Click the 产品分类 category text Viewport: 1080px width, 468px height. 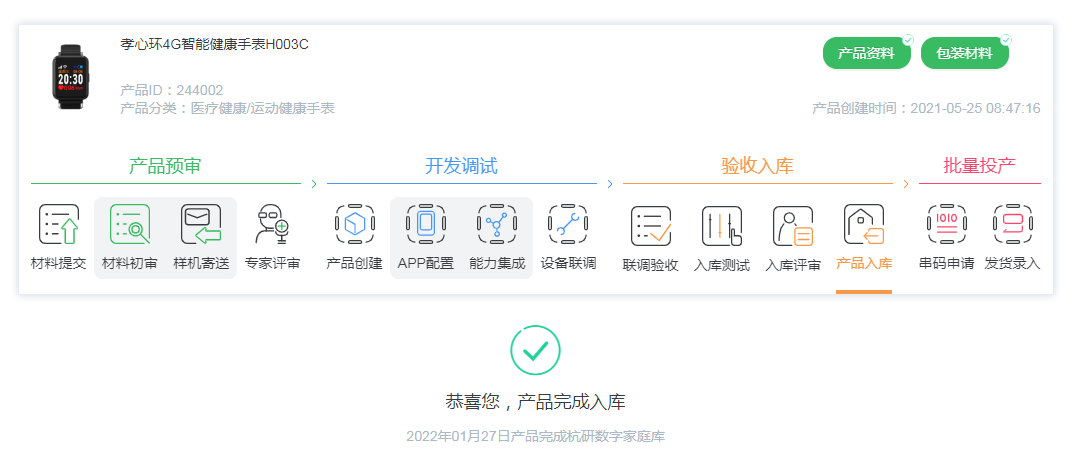(227, 108)
